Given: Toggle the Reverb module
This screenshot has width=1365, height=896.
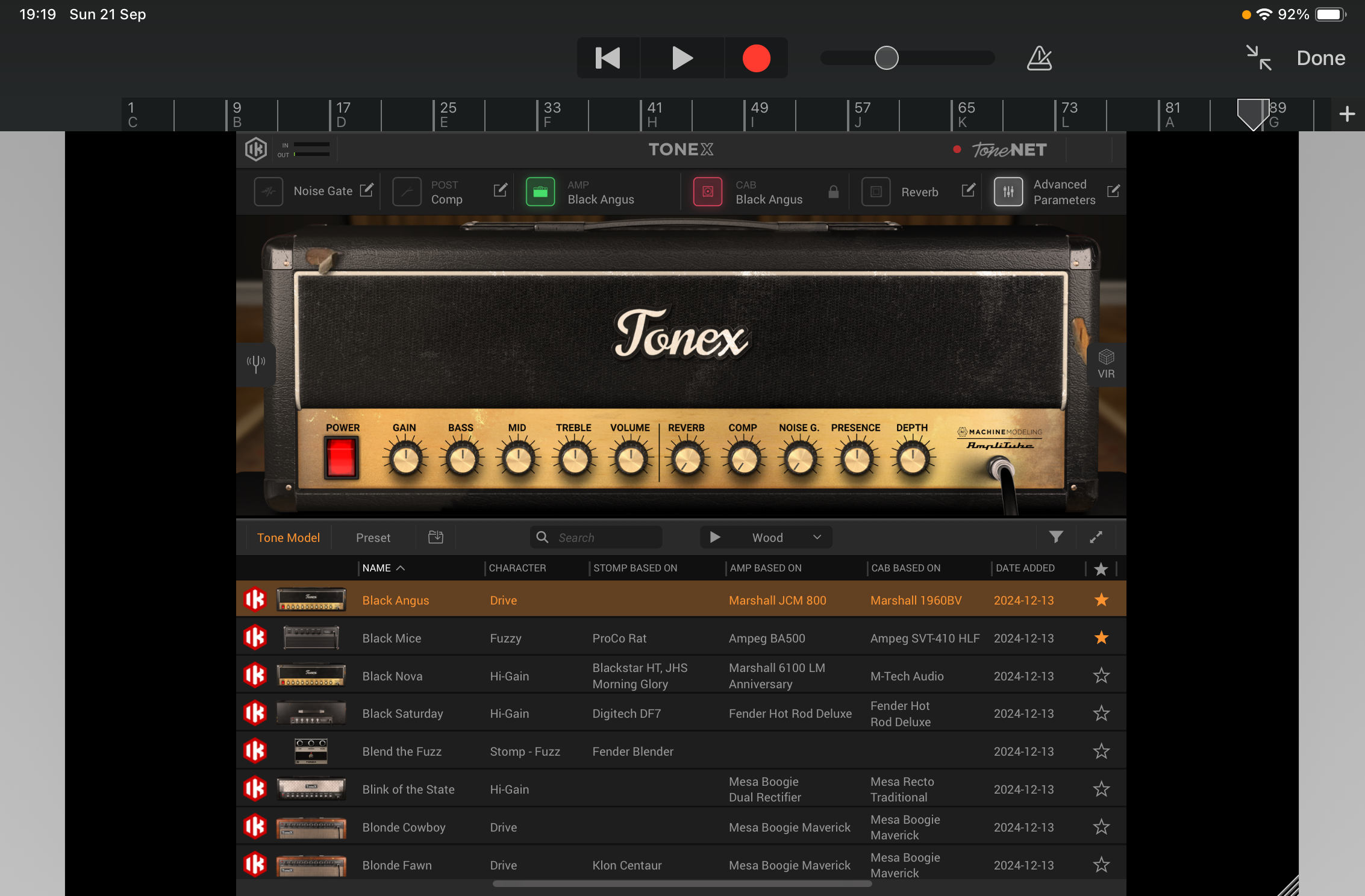Looking at the screenshot, I should (876, 192).
